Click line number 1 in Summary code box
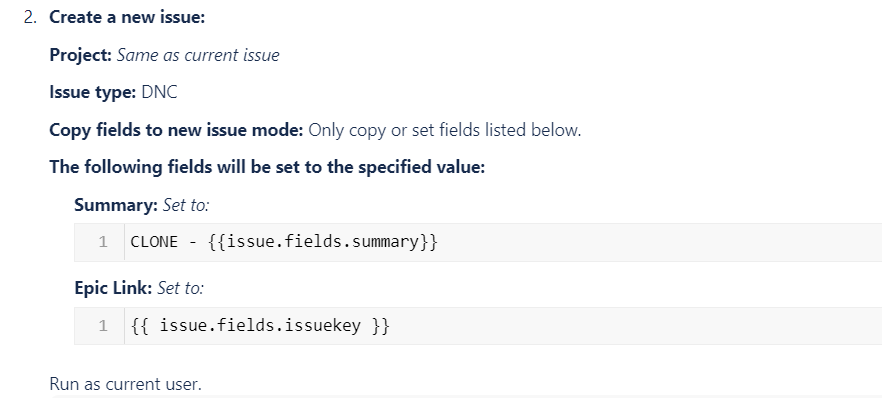This screenshot has width=882, height=398. pyautogui.click(x=103, y=242)
